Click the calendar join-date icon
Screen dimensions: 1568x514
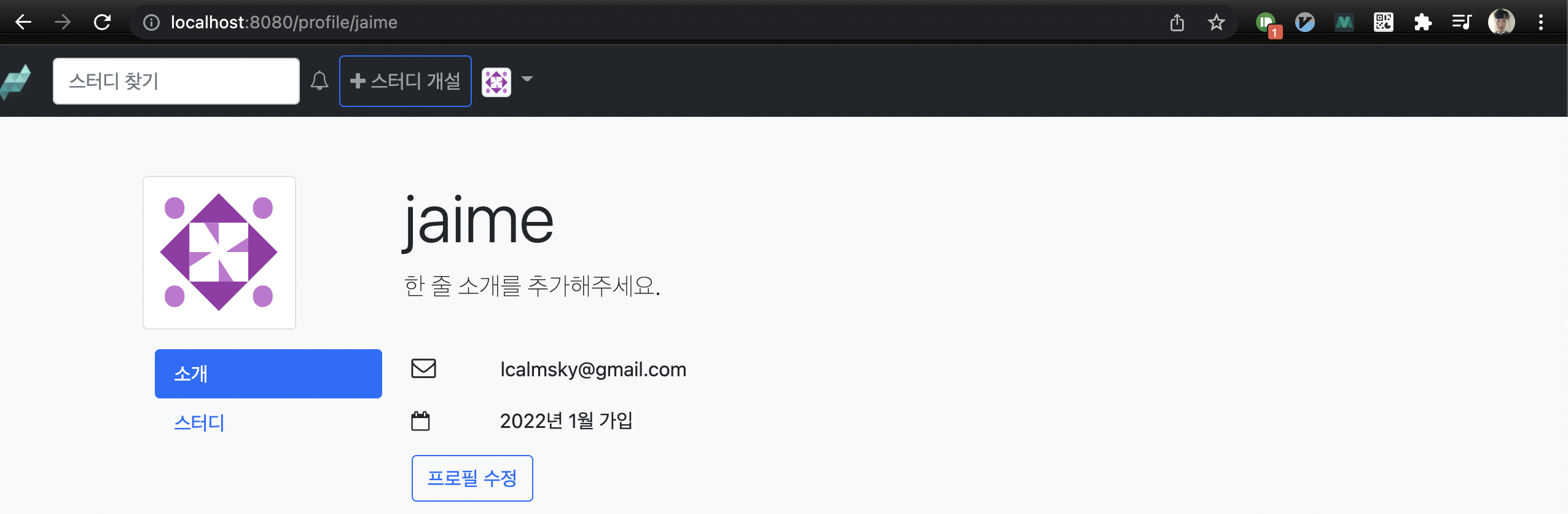[420, 421]
